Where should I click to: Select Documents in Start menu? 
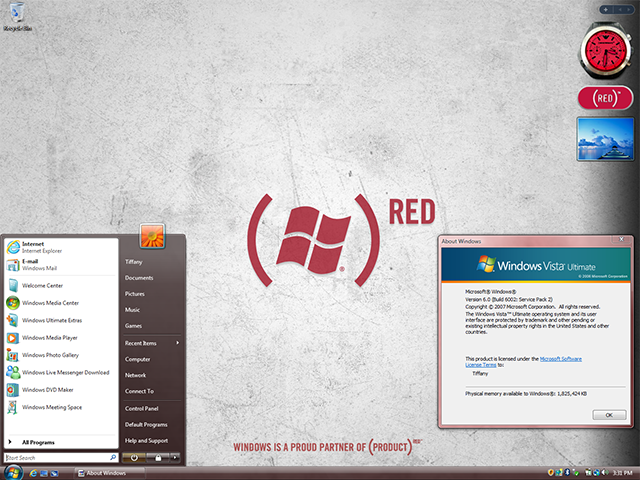tap(139, 277)
